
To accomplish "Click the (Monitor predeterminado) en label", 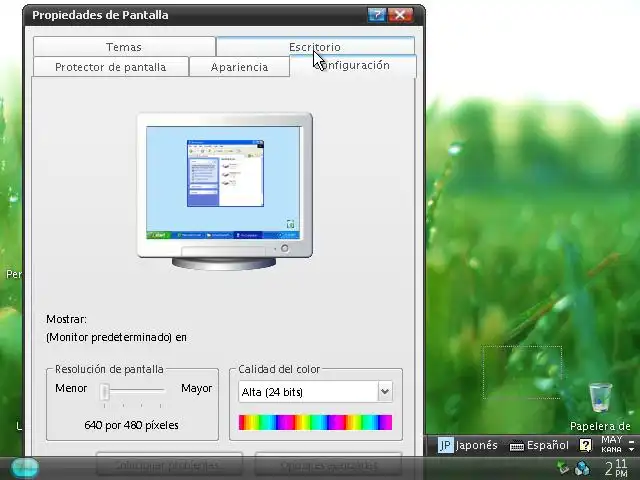I will click(116, 338).
